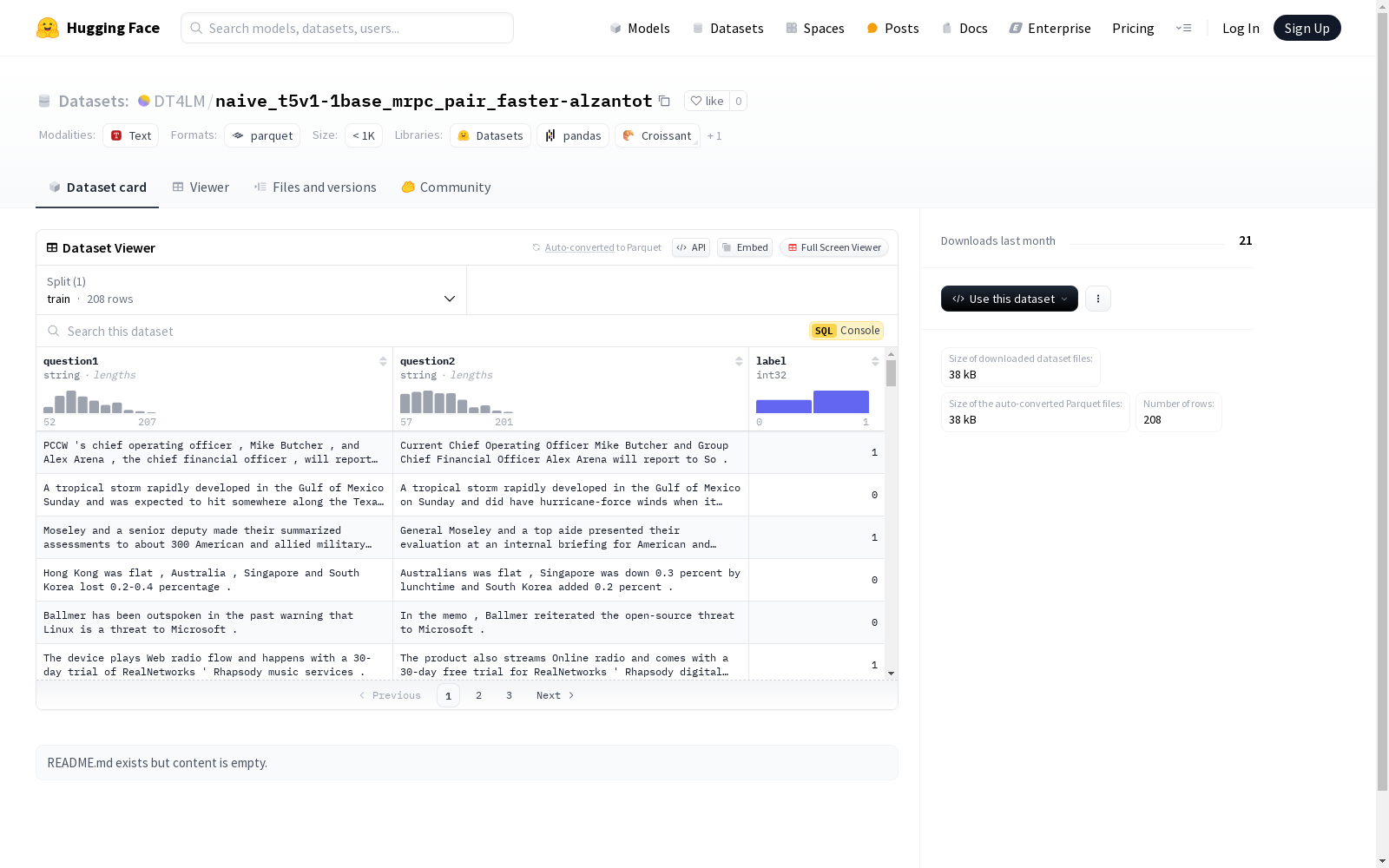The image size is (1389, 868).
Task: Click the API button
Action: coord(691,247)
